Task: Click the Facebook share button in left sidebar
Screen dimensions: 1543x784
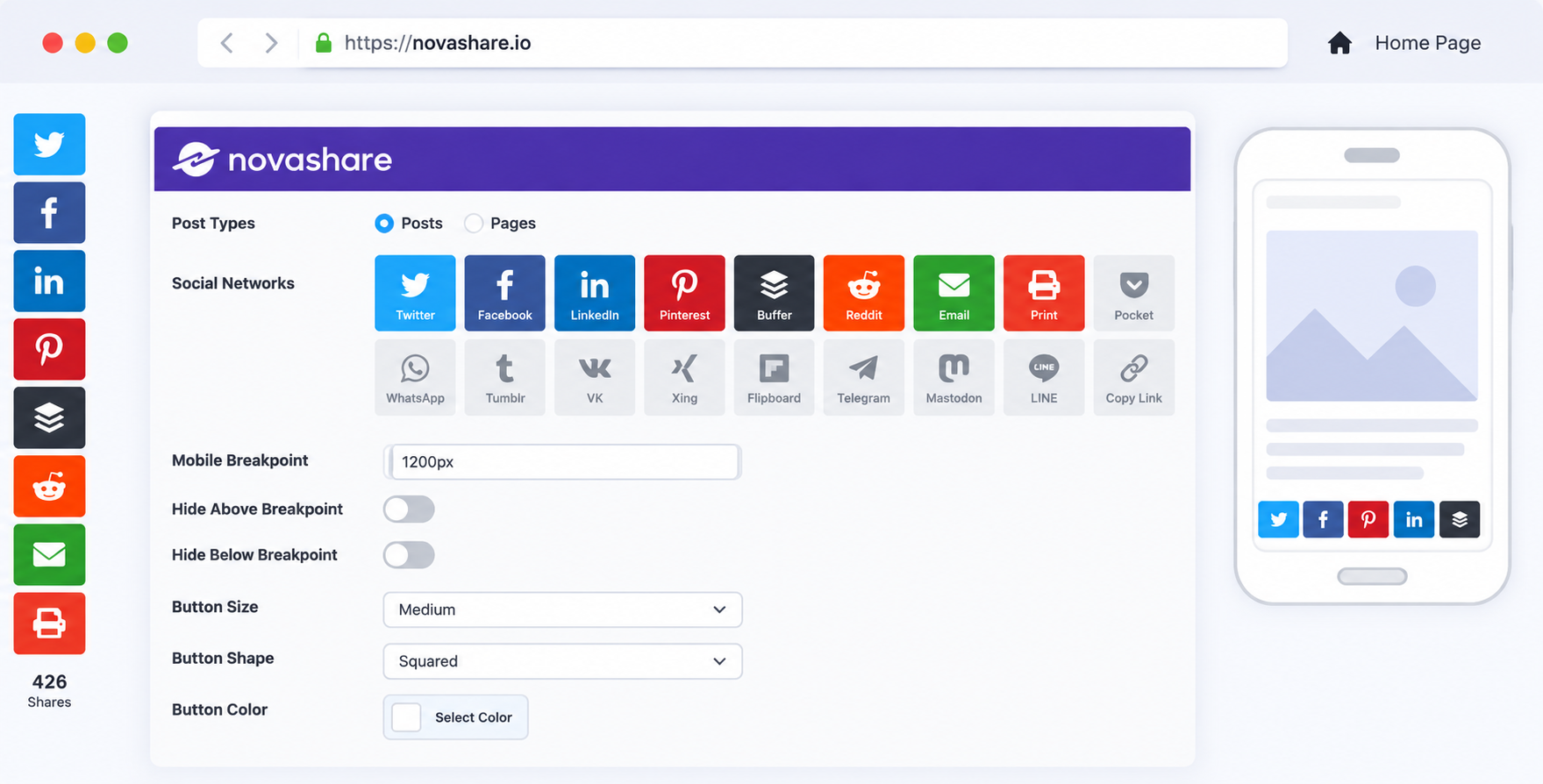Action: [x=49, y=212]
